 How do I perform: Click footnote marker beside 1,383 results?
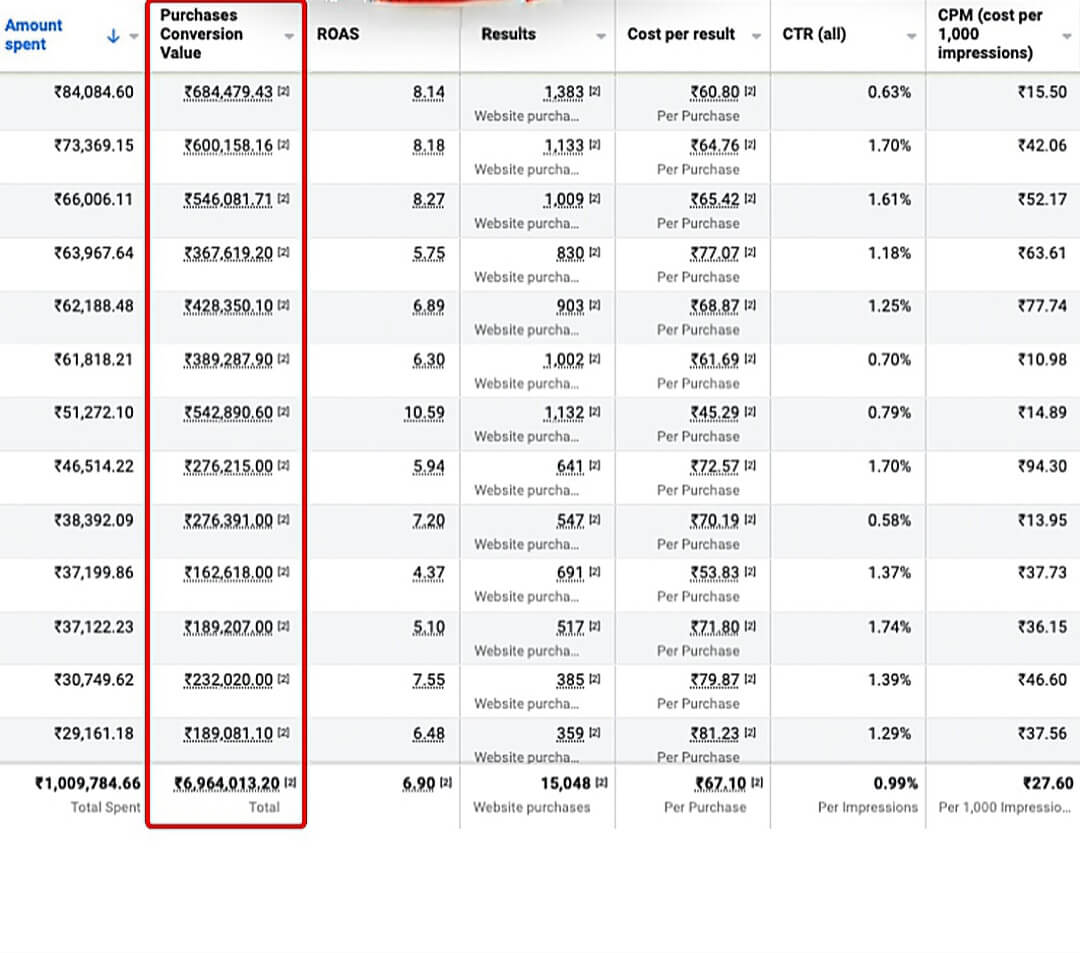(x=594, y=92)
